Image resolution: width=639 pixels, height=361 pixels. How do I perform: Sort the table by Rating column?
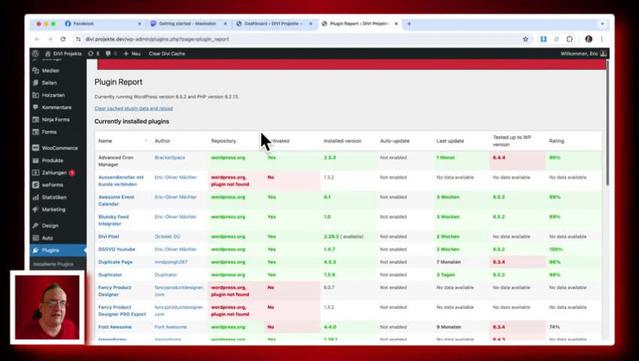(x=556, y=141)
